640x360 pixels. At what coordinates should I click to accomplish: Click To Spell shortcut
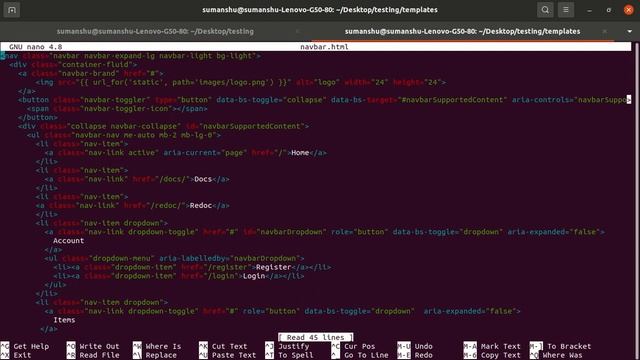(x=289, y=355)
